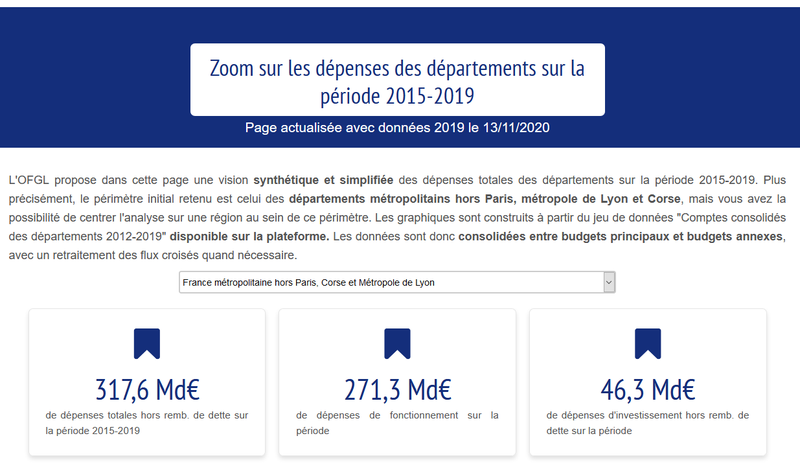Click the "Zoom sur les dépenses" page title

(397, 82)
